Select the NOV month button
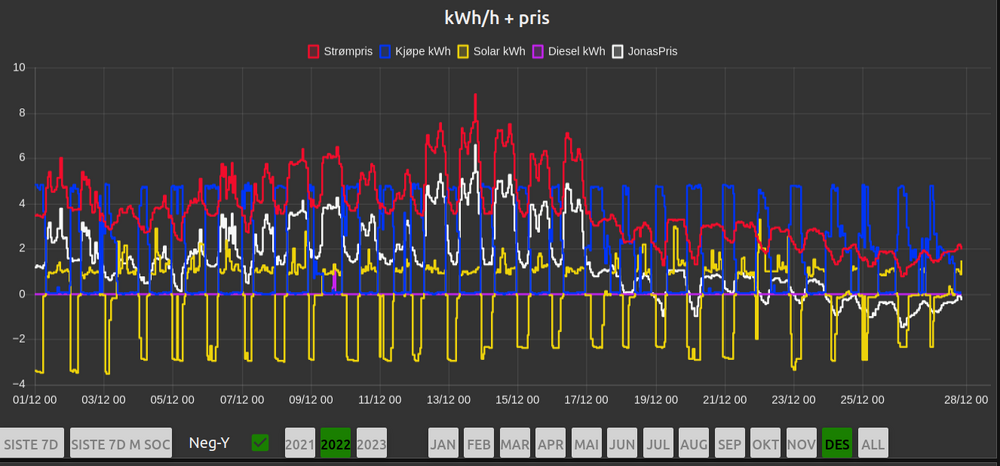1000x466 pixels. pyautogui.click(x=801, y=443)
